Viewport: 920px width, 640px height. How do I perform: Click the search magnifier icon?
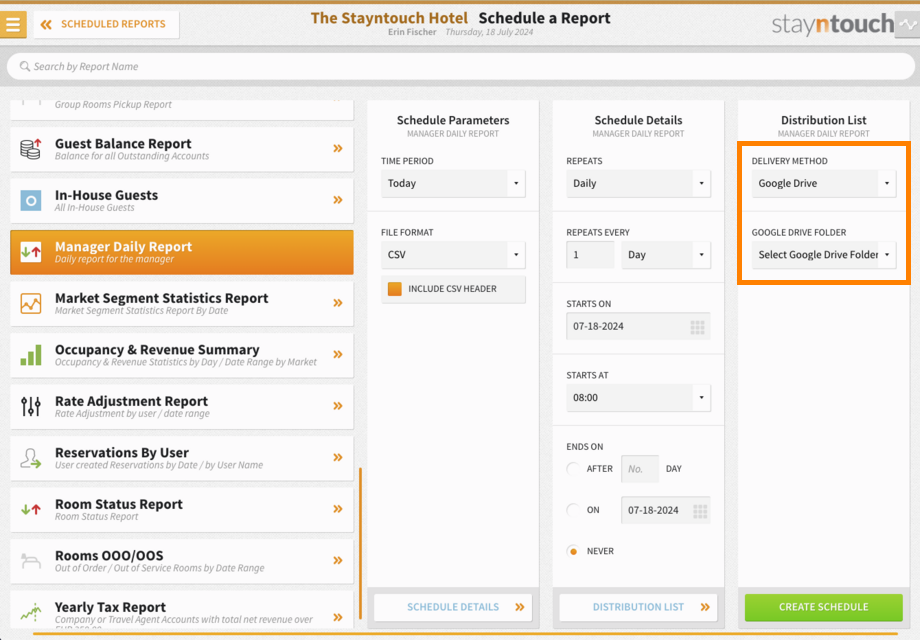tap(25, 66)
